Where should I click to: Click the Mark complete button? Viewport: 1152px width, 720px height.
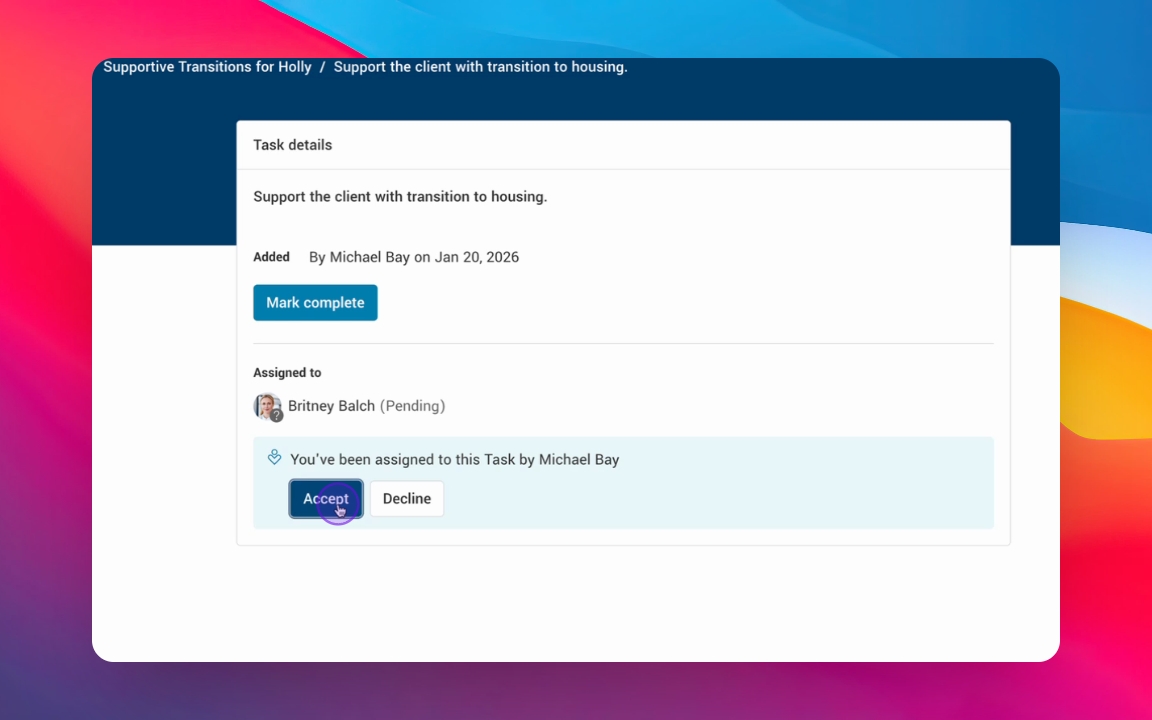point(315,303)
